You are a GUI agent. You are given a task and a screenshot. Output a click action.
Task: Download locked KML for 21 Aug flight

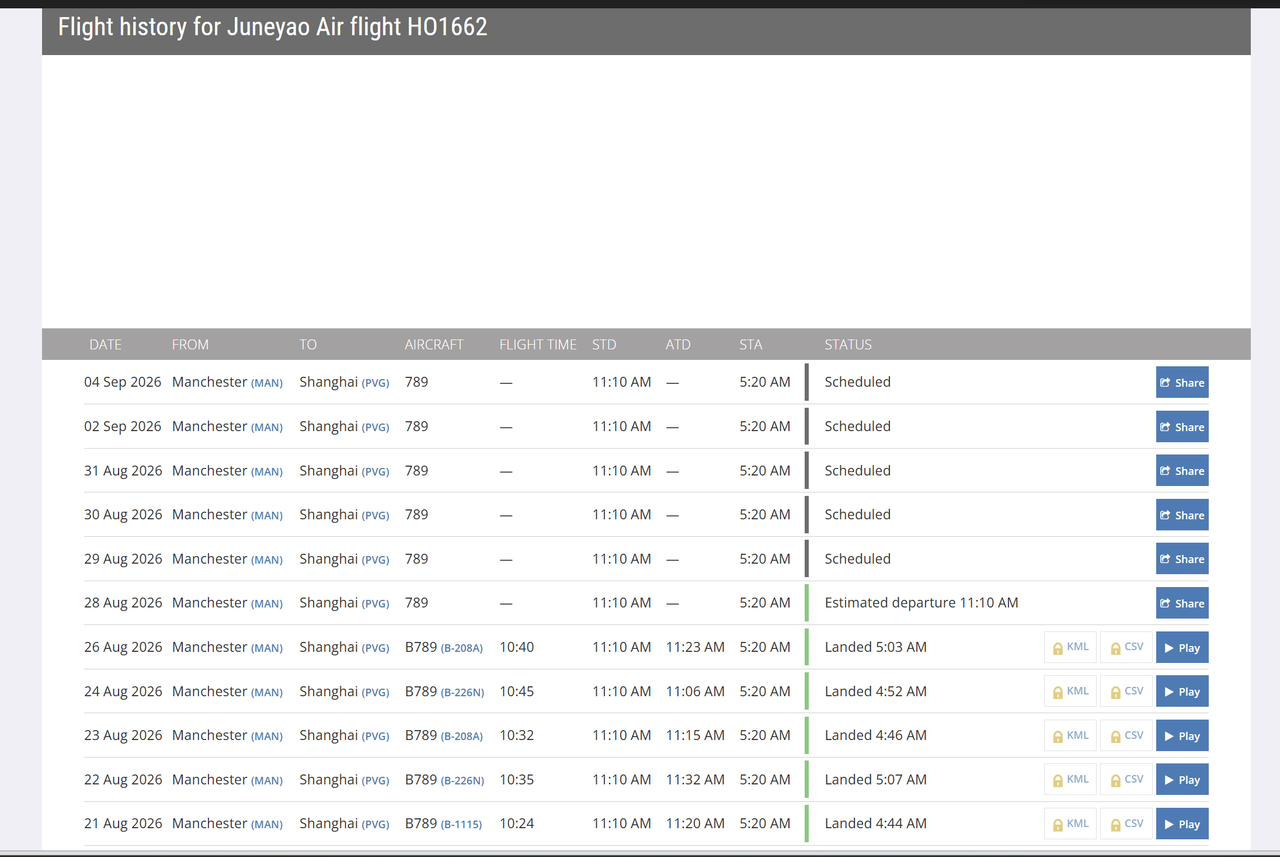1070,823
